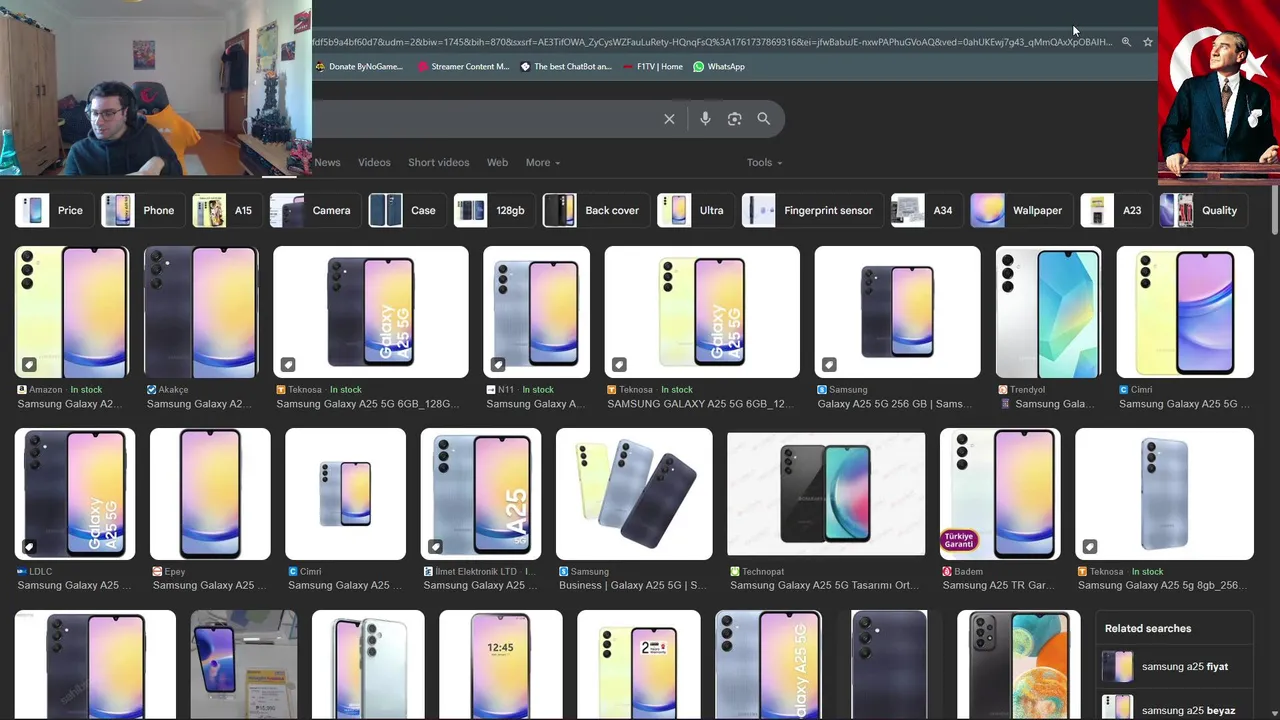Open Google Lens image search icon

[x=734, y=119]
